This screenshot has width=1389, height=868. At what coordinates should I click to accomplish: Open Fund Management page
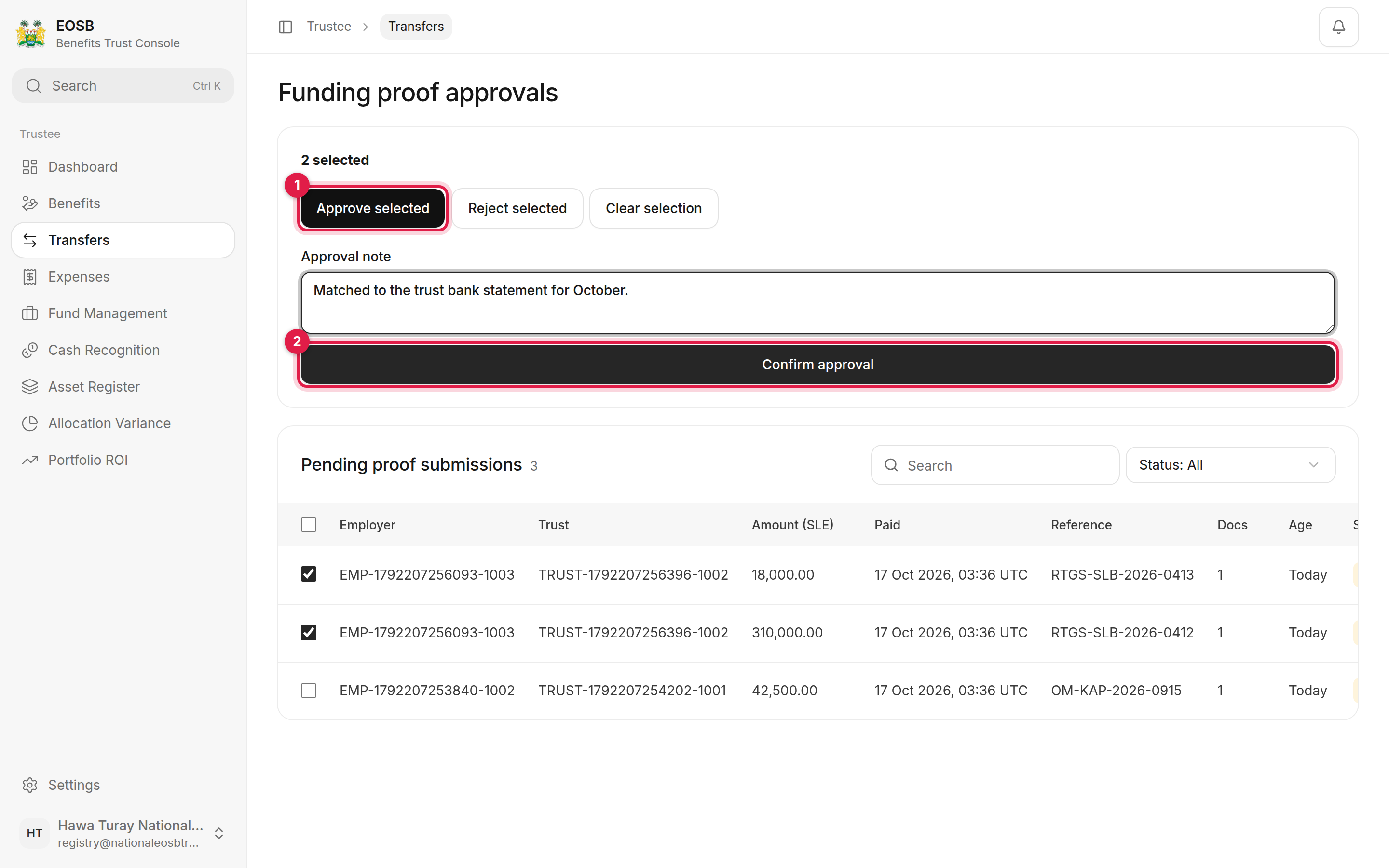(x=123, y=313)
